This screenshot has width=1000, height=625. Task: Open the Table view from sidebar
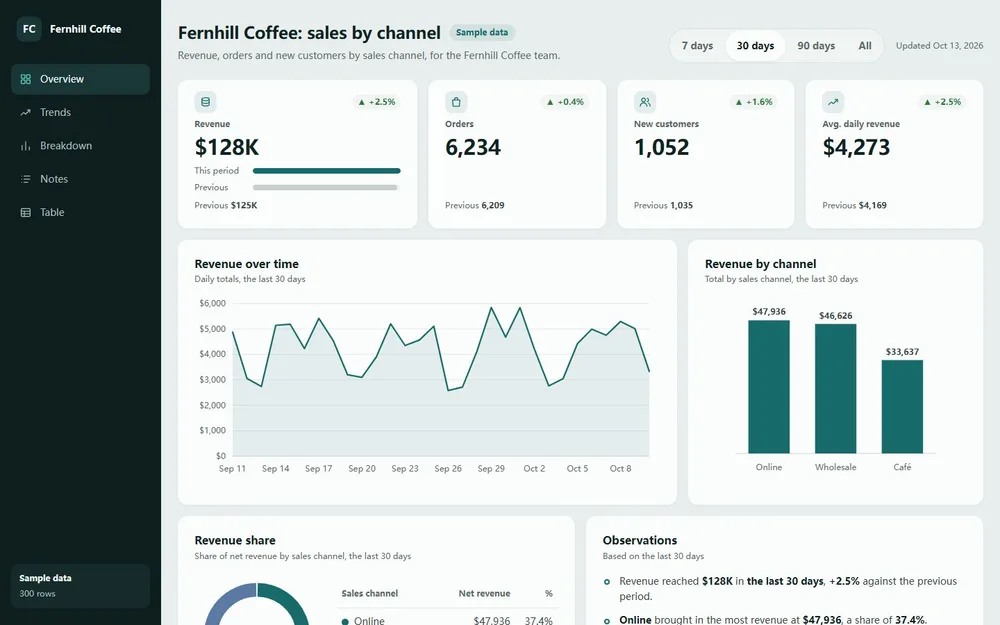(80, 212)
